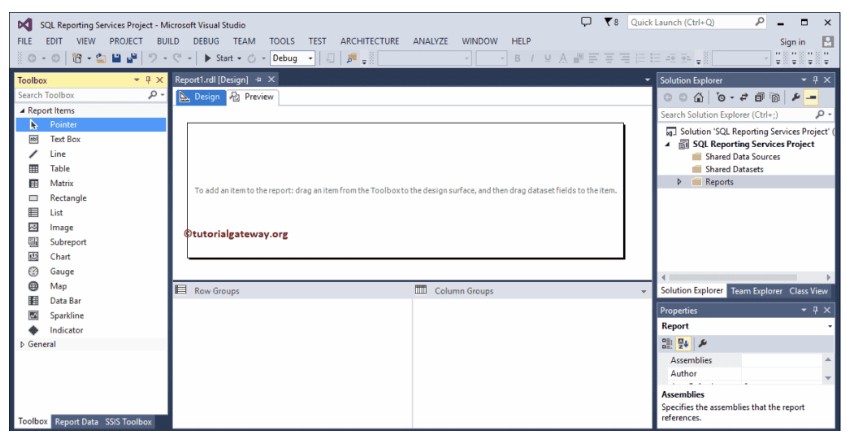Select the Image toolbox item
This screenshot has width=847, height=437.
pos(91,227)
